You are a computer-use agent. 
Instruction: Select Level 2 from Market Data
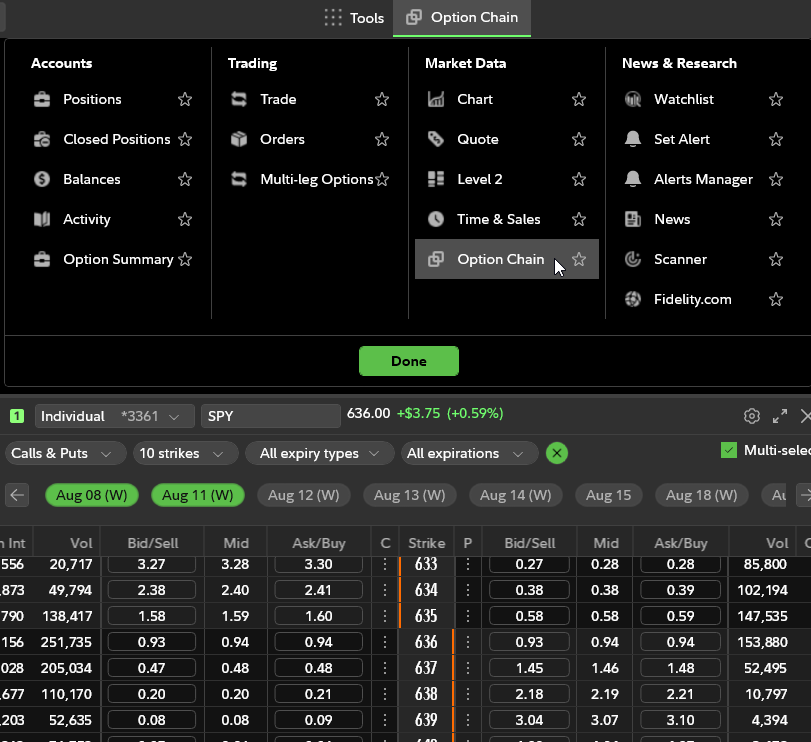click(x=479, y=179)
